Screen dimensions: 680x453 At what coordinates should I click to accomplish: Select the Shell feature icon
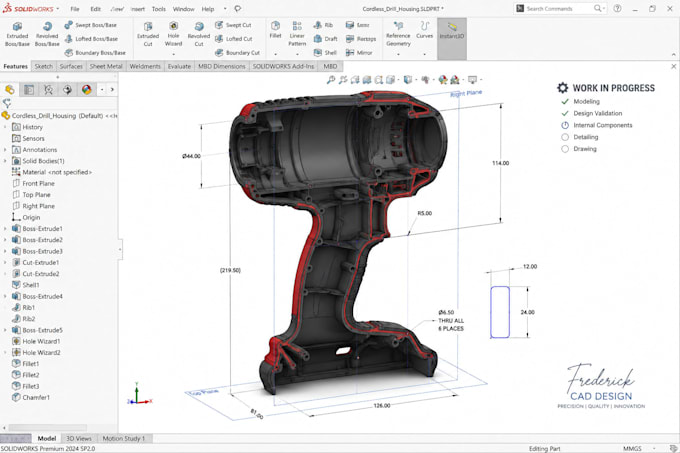pos(318,52)
